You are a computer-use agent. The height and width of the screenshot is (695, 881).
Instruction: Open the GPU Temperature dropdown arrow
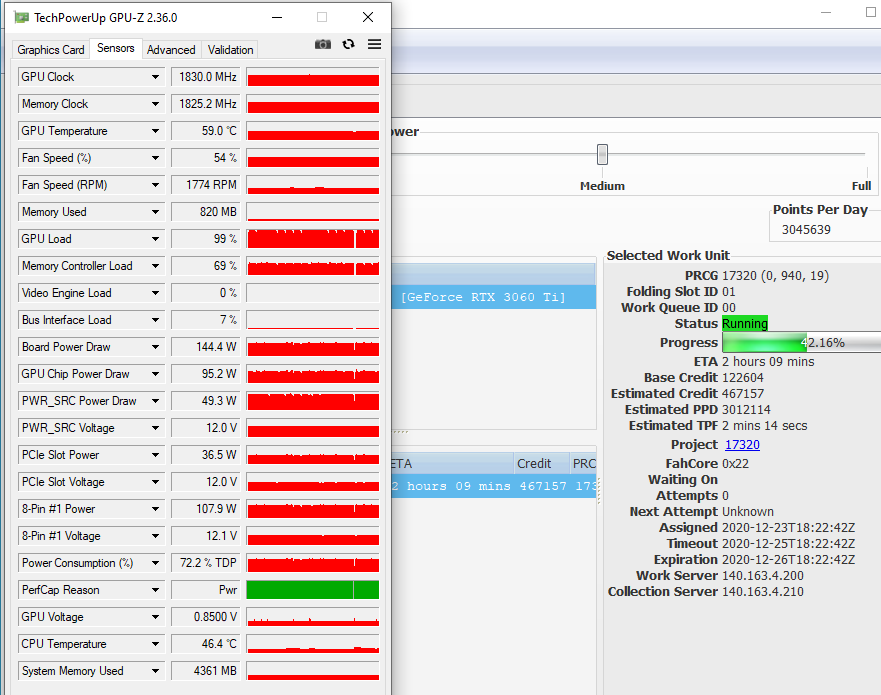156,131
